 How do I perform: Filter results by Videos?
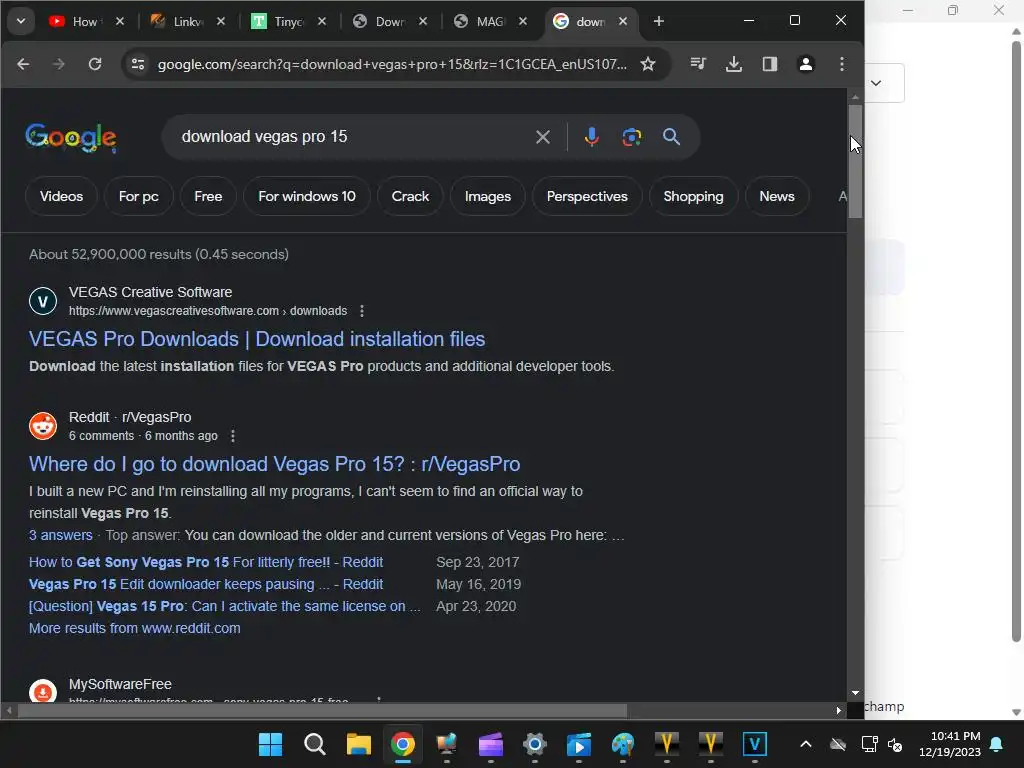pyautogui.click(x=61, y=196)
